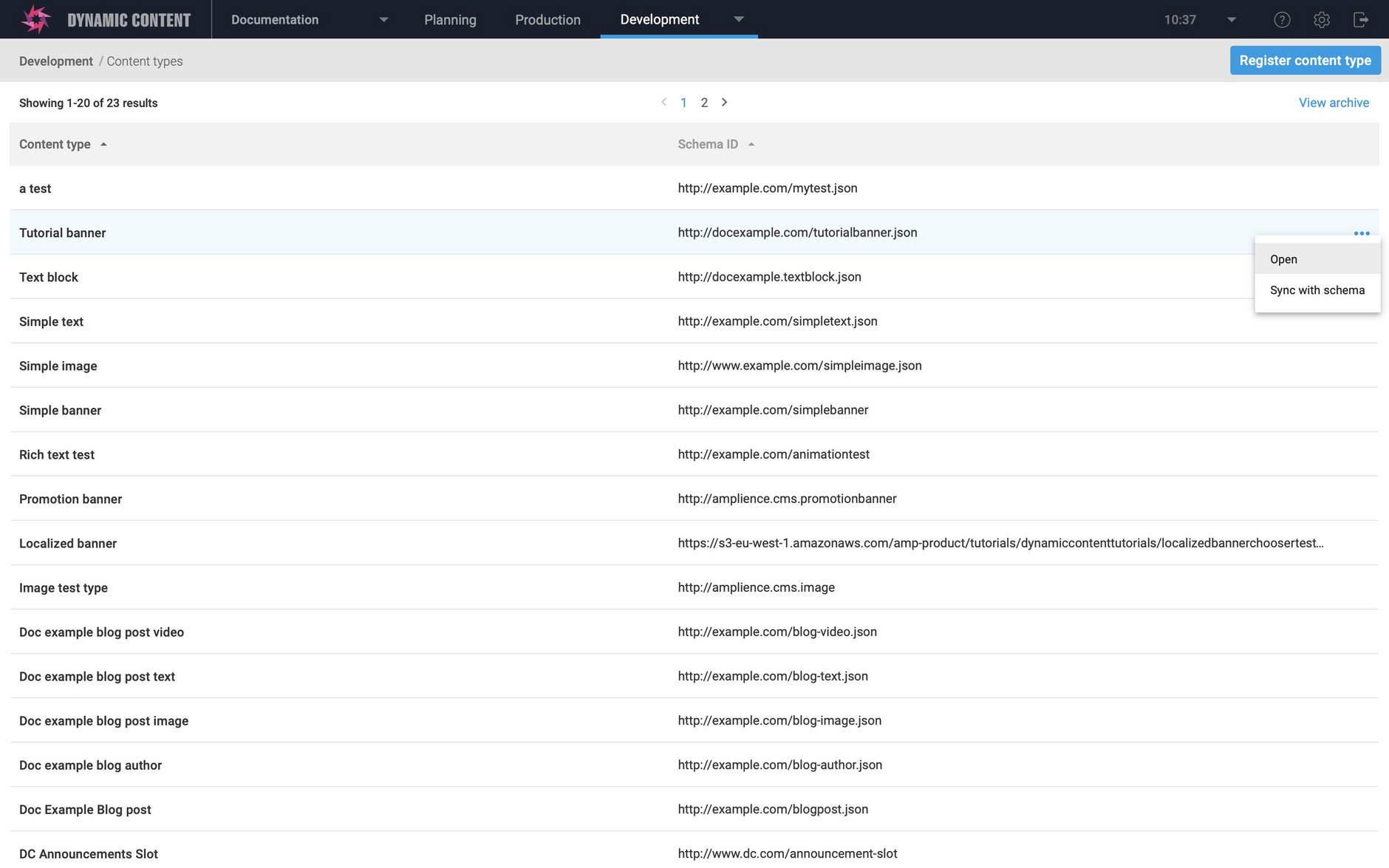Go to page 2 of results

[704, 102]
